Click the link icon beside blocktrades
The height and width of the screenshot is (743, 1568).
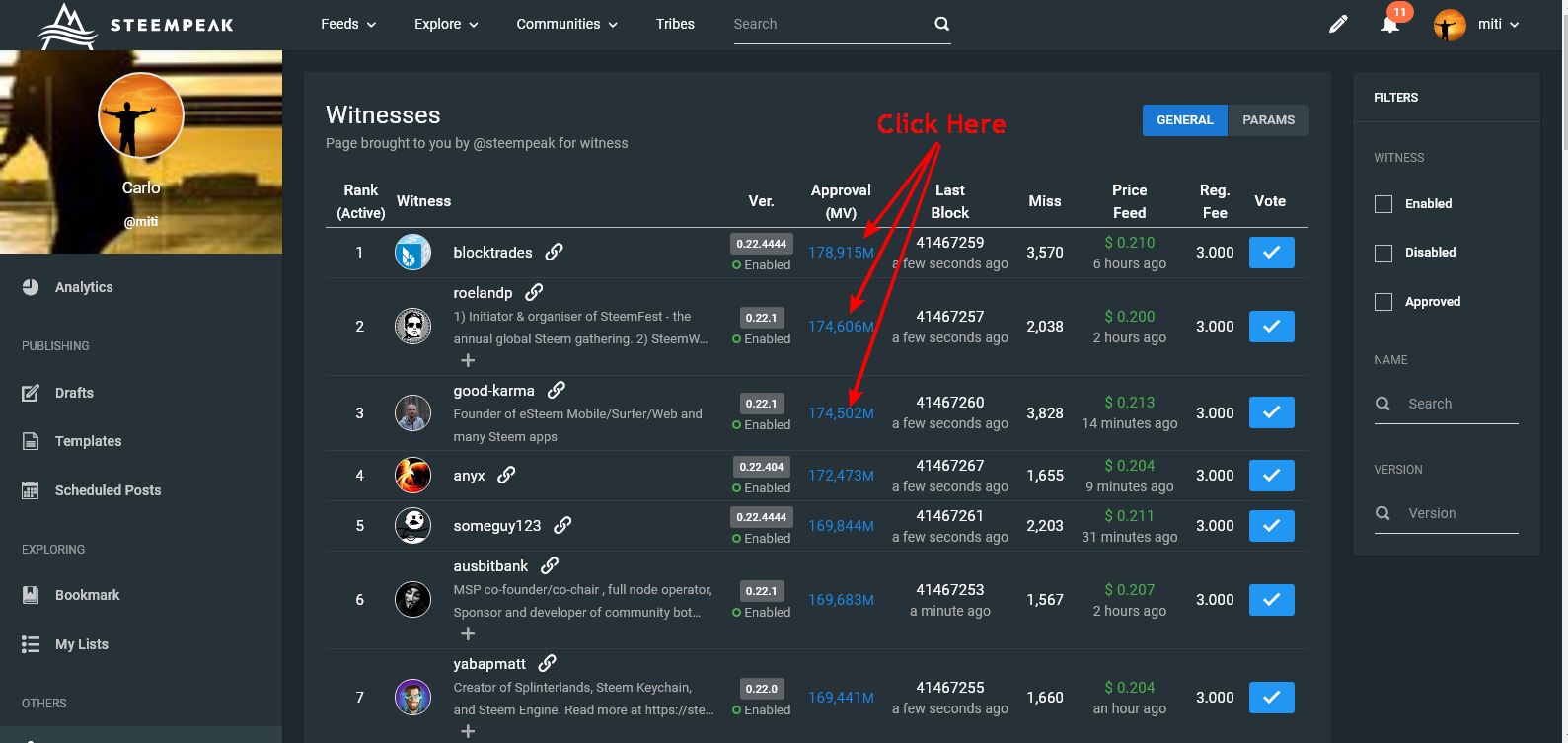555,252
